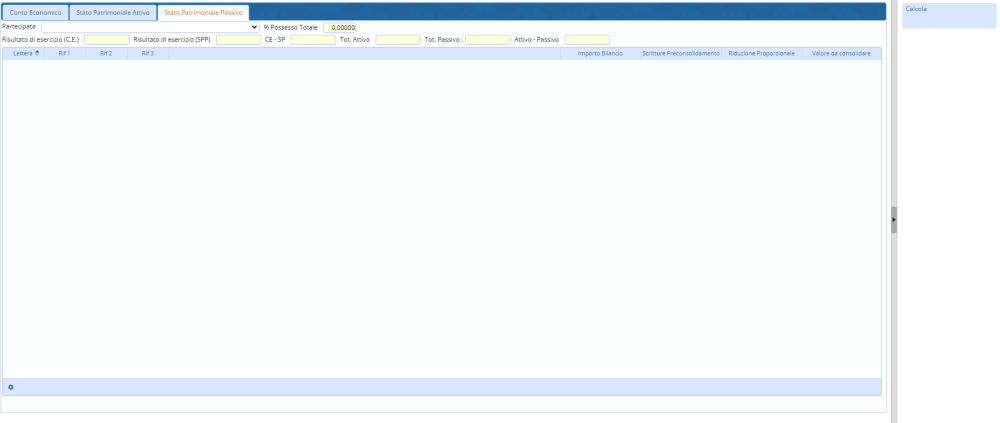The image size is (1000, 423).
Task: Open the Stato Patrimoniale Attivo tab
Action: point(113,12)
